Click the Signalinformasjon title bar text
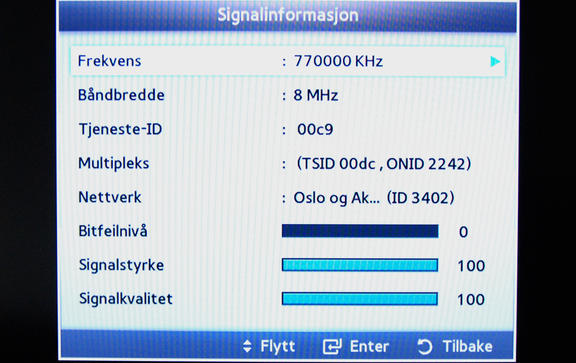 pos(288,15)
